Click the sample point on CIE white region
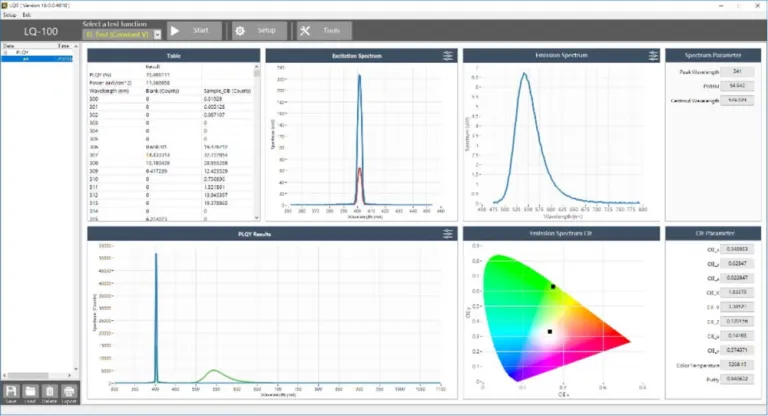The image size is (768, 416). click(x=550, y=332)
